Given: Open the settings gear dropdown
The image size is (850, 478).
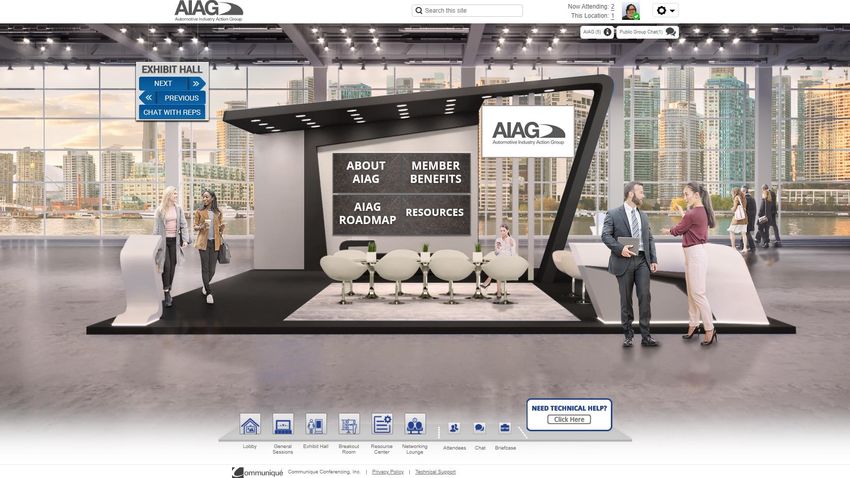Looking at the screenshot, I should point(666,10).
